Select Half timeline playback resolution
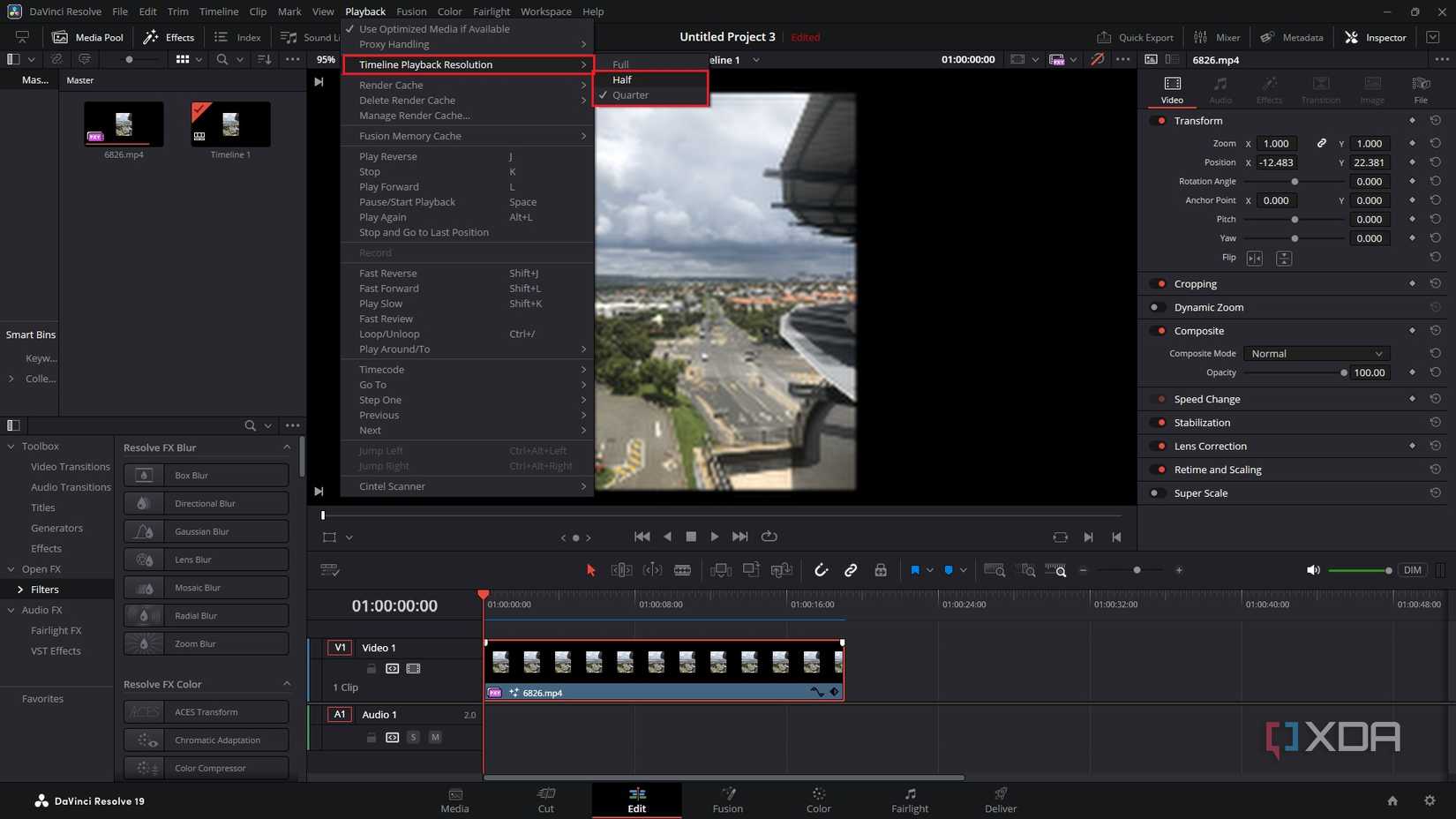 pos(622,79)
